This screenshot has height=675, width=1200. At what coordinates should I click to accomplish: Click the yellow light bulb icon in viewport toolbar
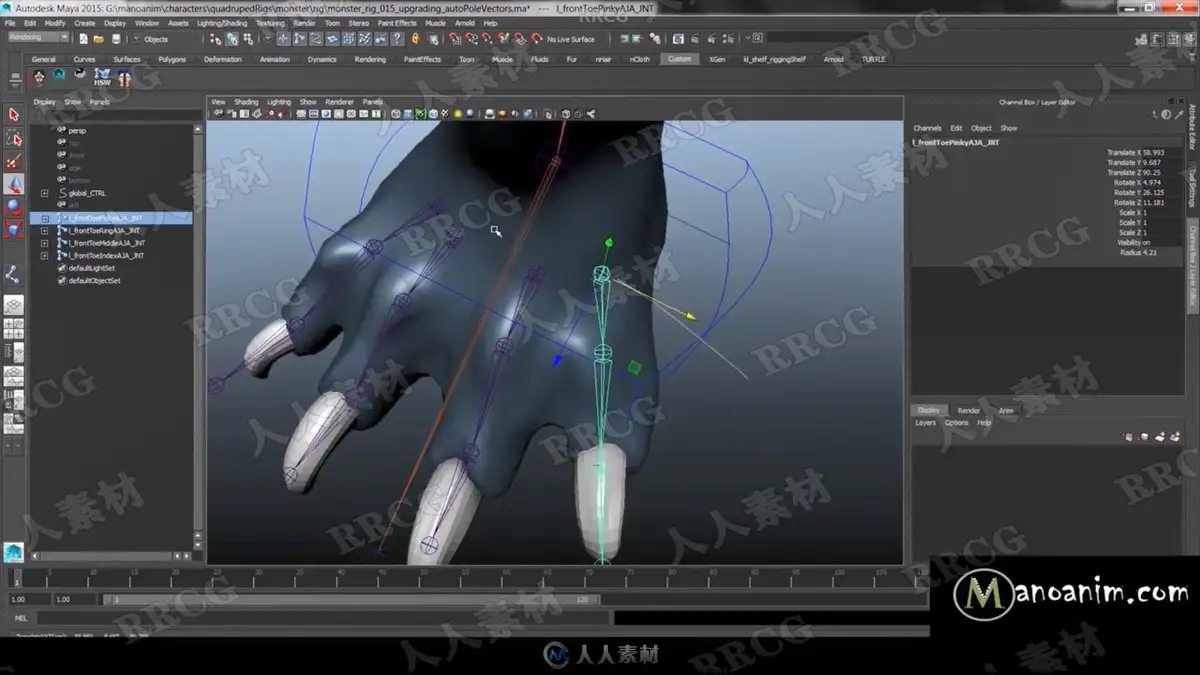pyautogui.click(x=457, y=114)
